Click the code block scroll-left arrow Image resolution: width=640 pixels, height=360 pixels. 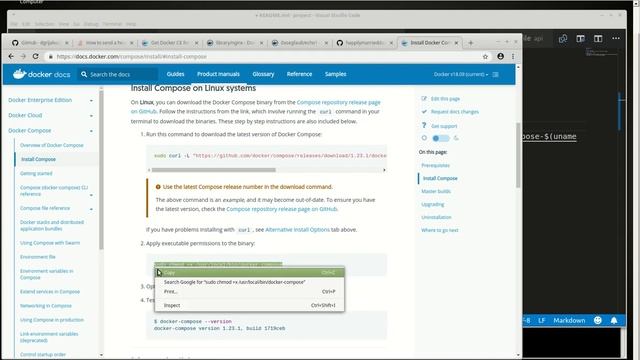[x=149, y=170]
